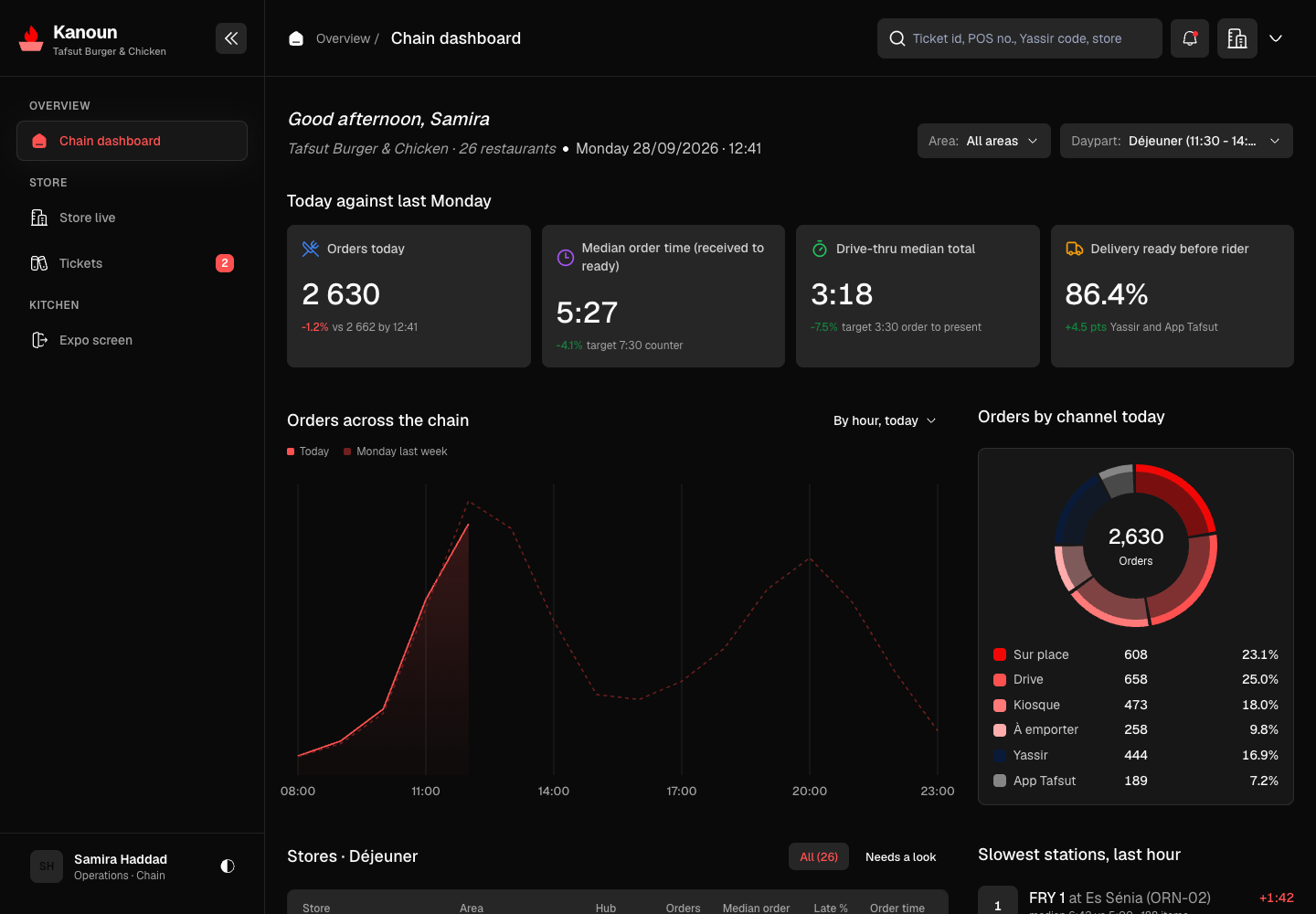Click the Yassir color swatch in legend

[1000, 755]
